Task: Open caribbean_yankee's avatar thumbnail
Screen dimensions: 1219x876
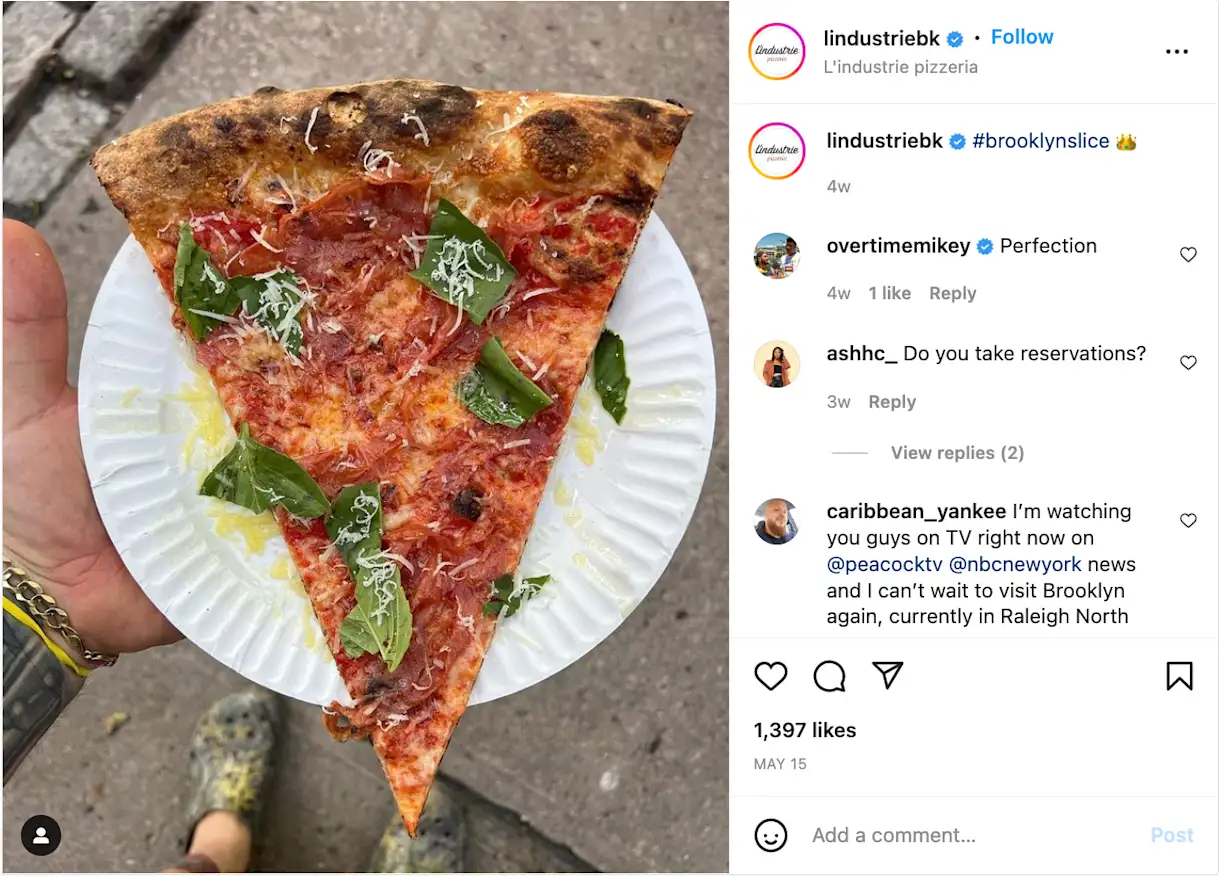Action: click(x=777, y=521)
